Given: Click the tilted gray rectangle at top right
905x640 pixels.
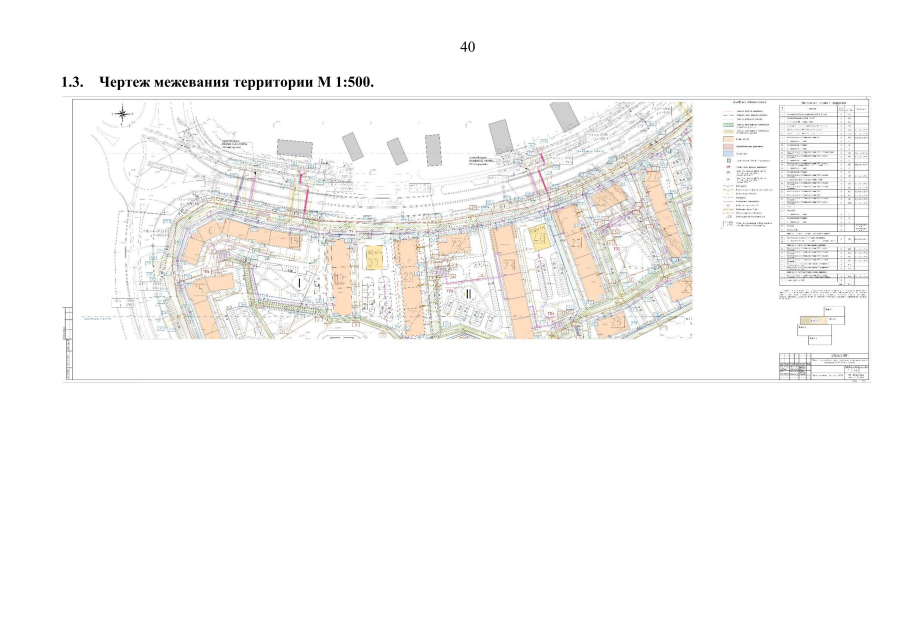Looking at the screenshot, I should [x=564, y=117].
